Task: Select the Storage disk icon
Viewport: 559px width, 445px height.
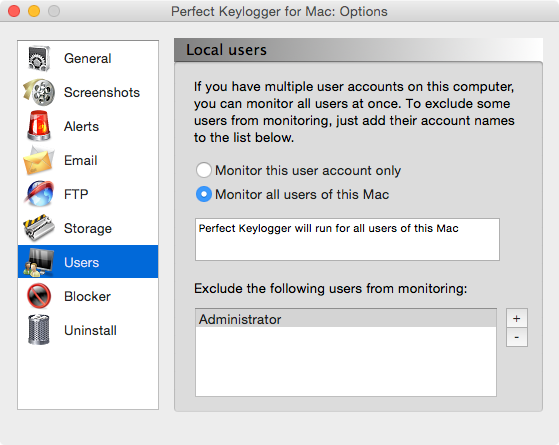Action: pyautogui.click(x=39, y=228)
